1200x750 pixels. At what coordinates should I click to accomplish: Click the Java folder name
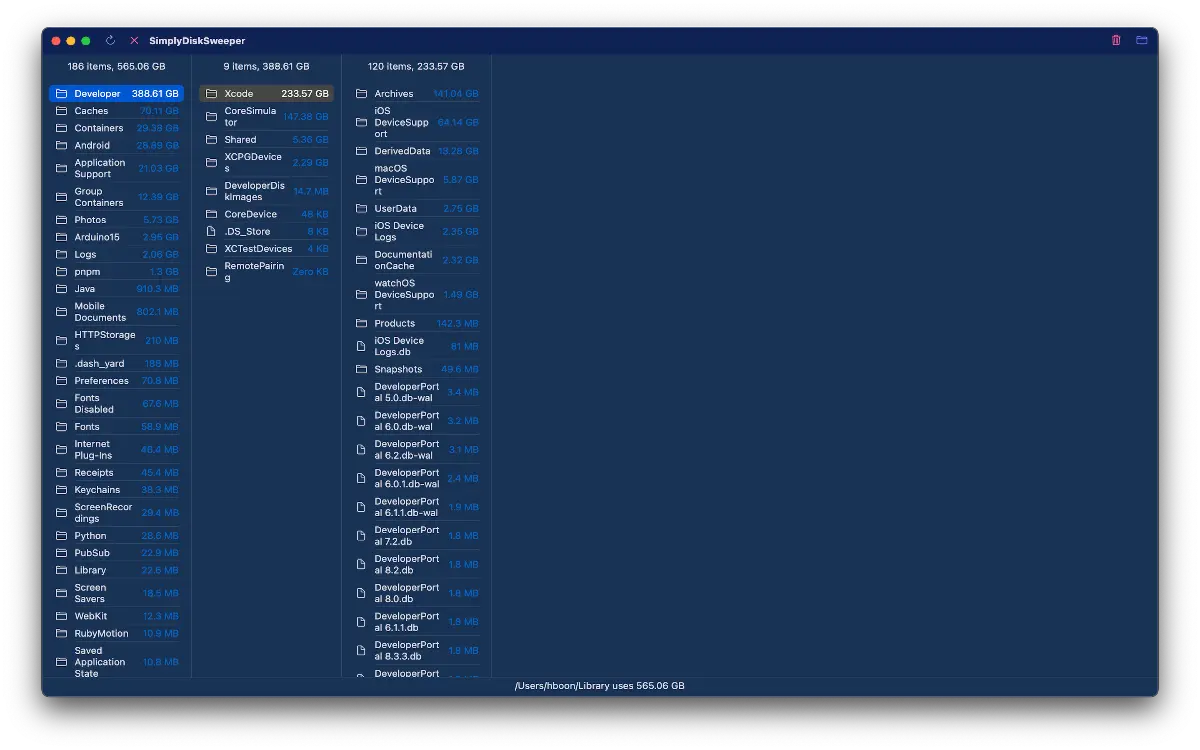click(x=85, y=289)
